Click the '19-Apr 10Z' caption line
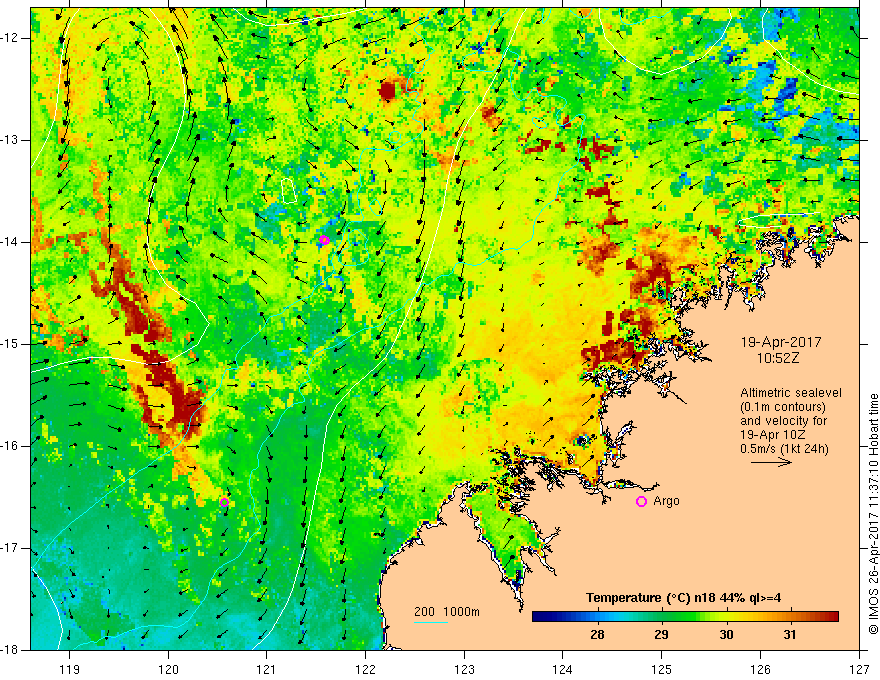 (772, 435)
